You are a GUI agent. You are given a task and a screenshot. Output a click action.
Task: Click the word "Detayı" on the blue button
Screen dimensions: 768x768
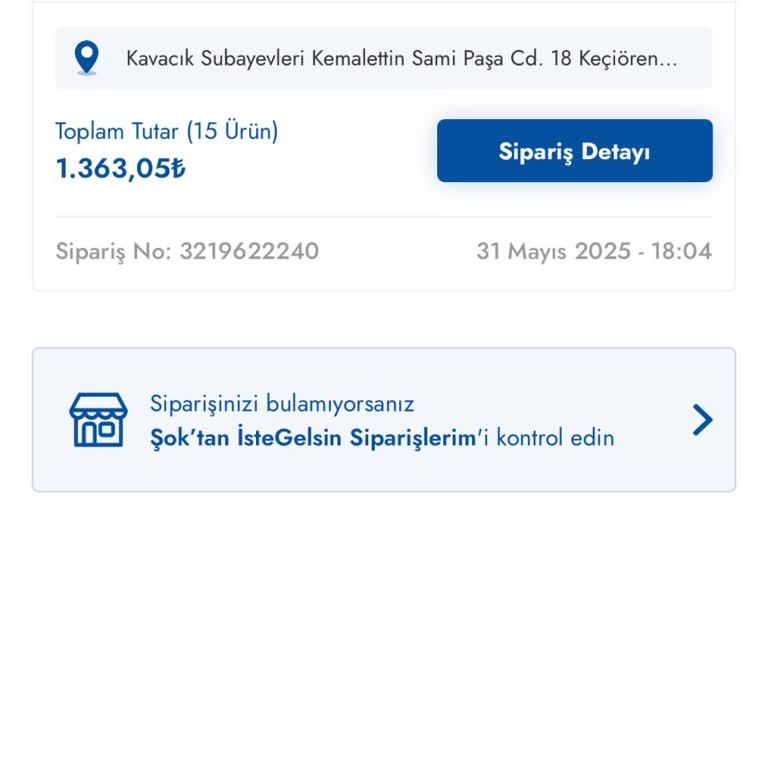click(x=615, y=151)
